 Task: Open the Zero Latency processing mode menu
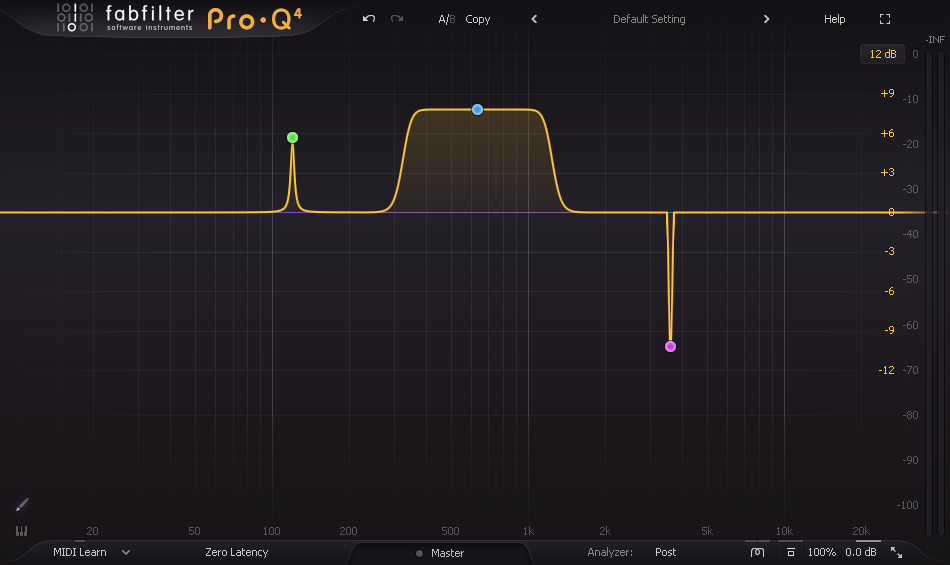236,552
